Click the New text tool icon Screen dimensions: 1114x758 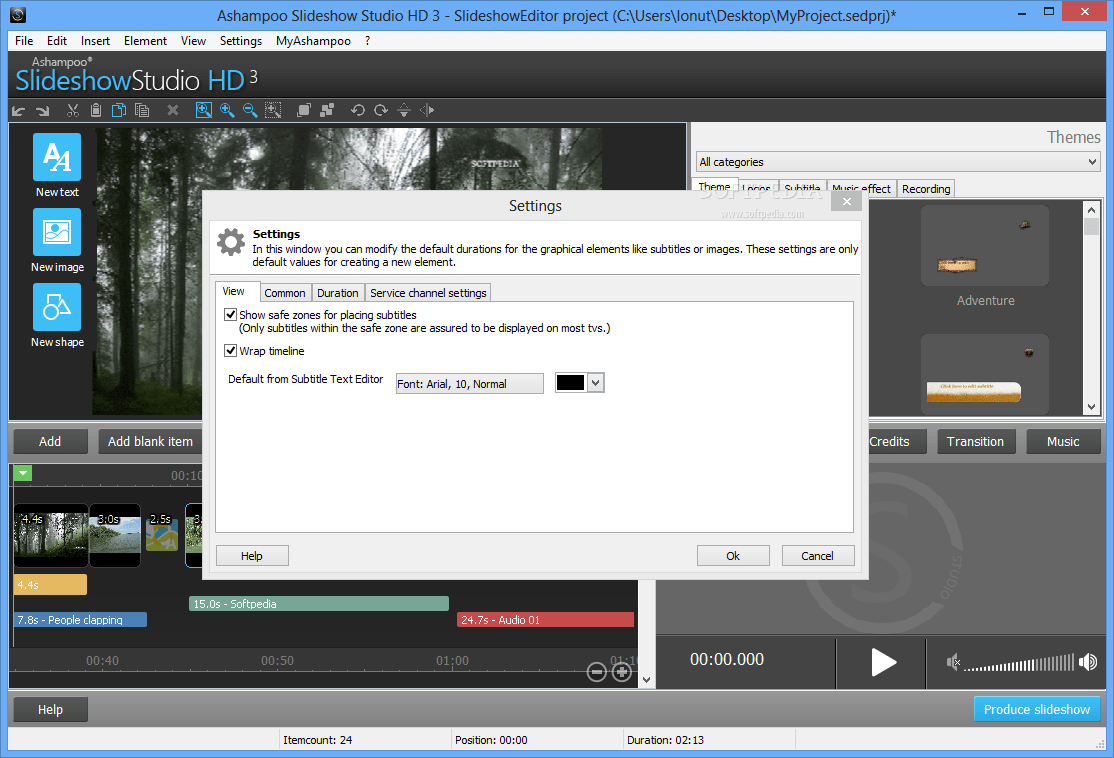coord(57,157)
